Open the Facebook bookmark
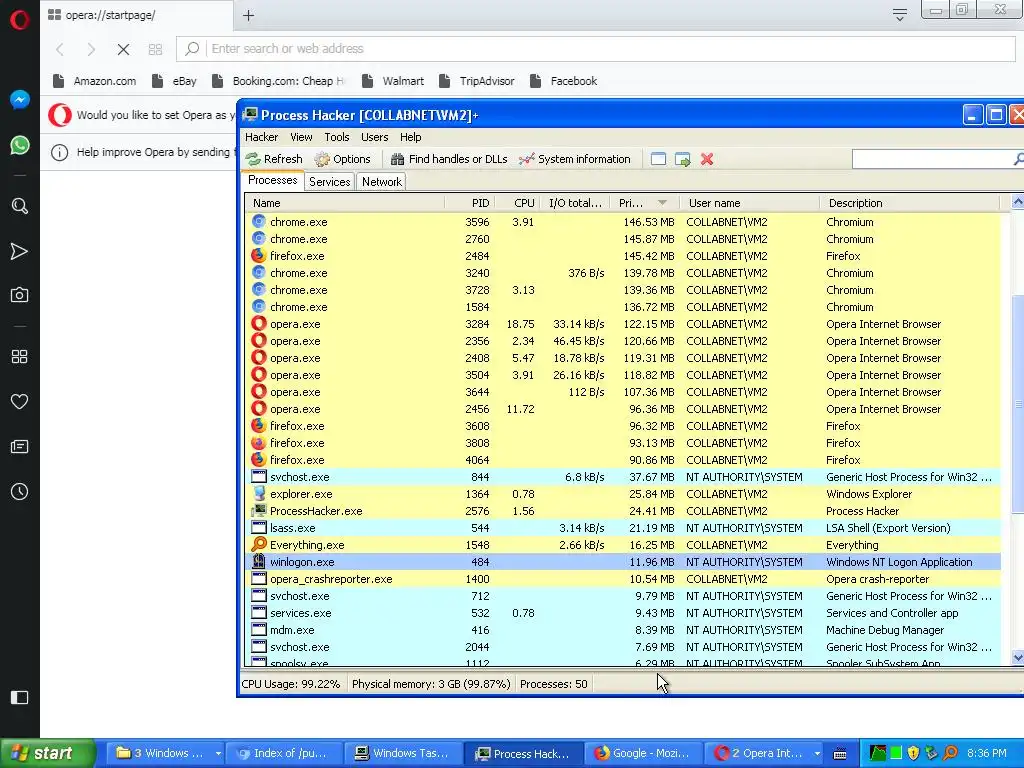The height and width of the screenshot is (768, 1024). tap(564, 81)
